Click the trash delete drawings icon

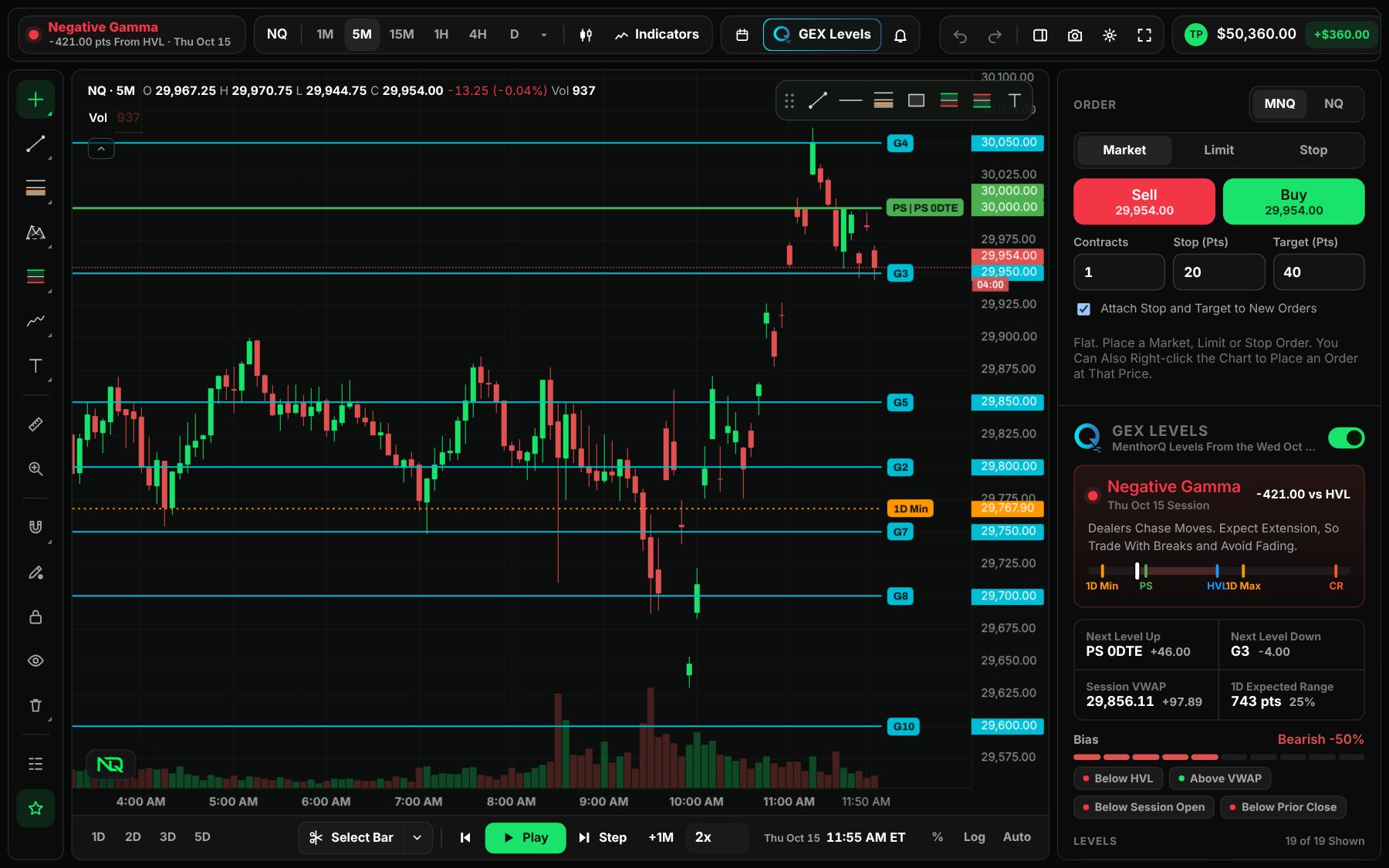tap(35, 705)
